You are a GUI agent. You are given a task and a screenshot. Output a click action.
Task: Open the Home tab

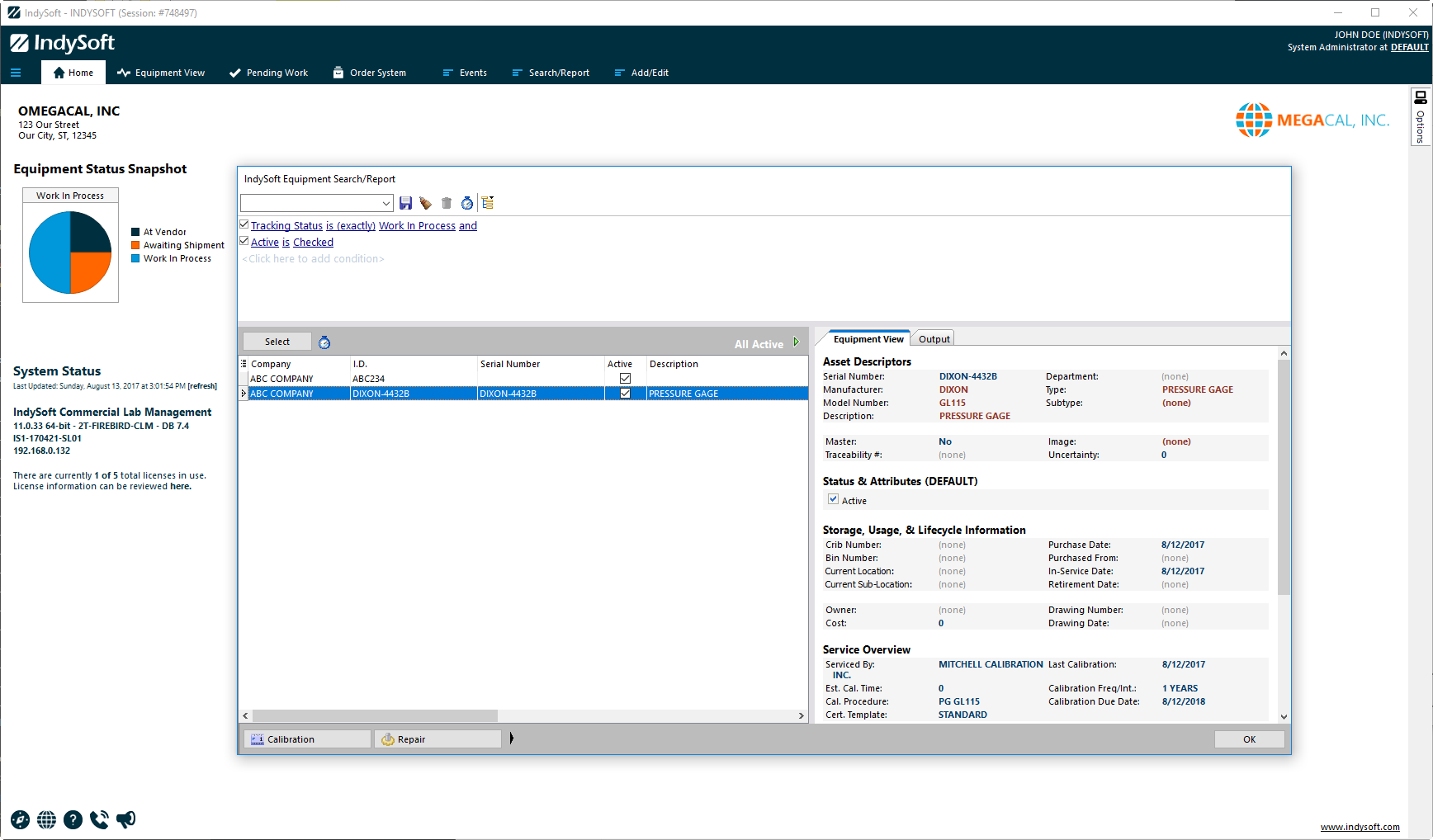pos(73,73)
